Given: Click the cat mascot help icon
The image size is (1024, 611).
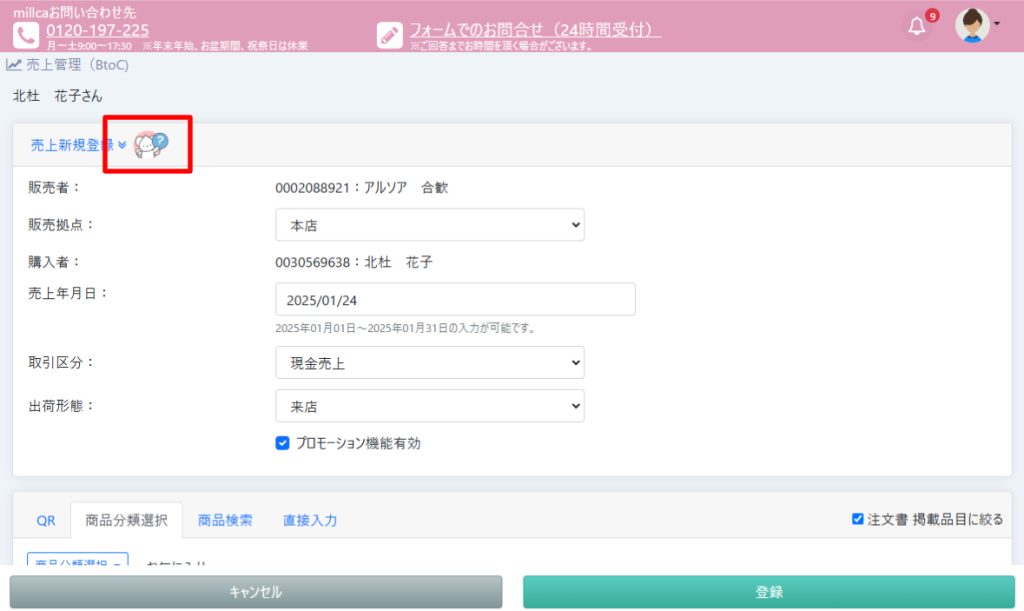Looking at the screenshot, I should (151, 145).
